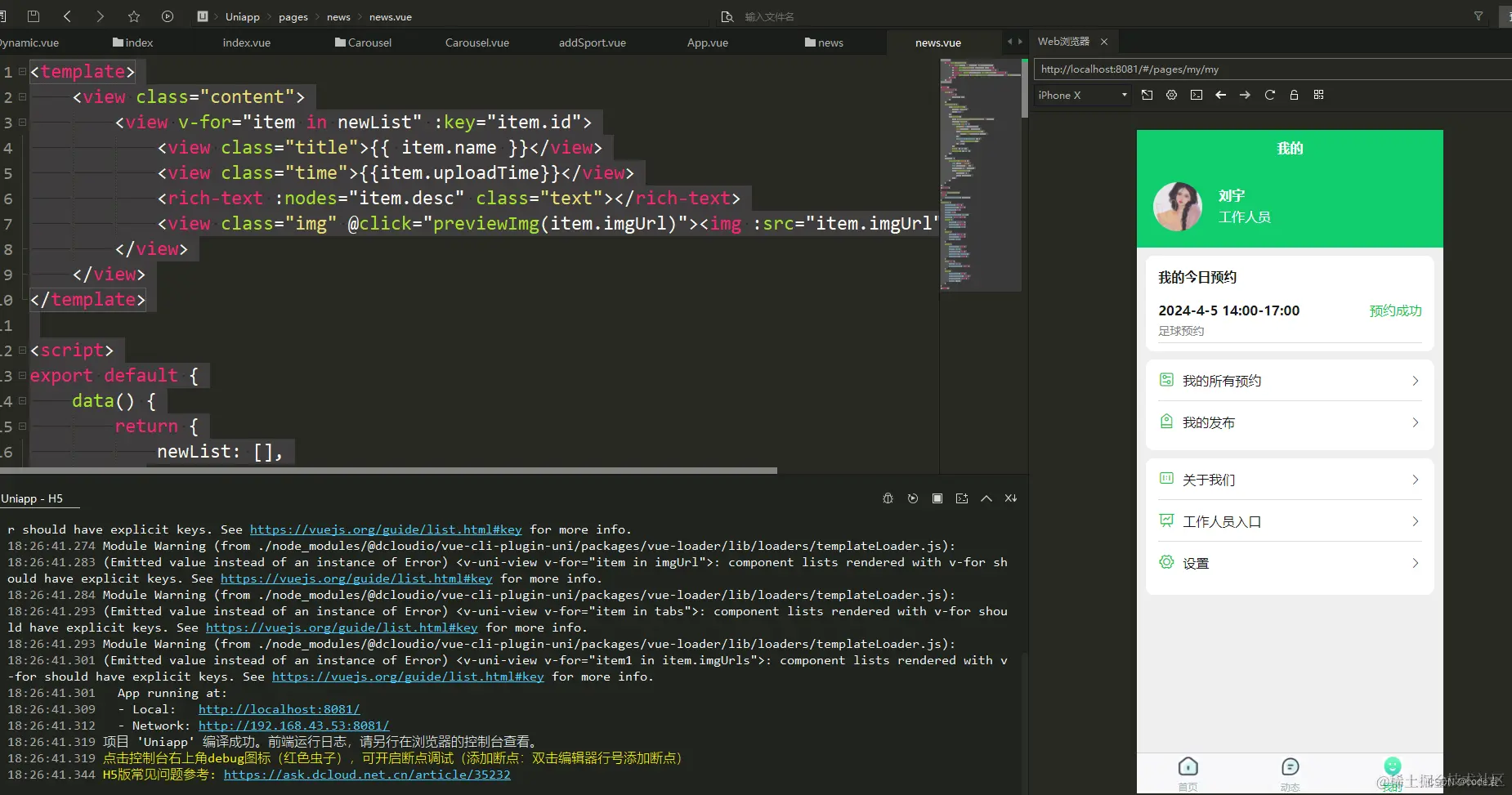This screenshot has width=1512, height=795.
Task: Open 工作人员入口 via its right chevron
Action: click(x=1416, y=521)
